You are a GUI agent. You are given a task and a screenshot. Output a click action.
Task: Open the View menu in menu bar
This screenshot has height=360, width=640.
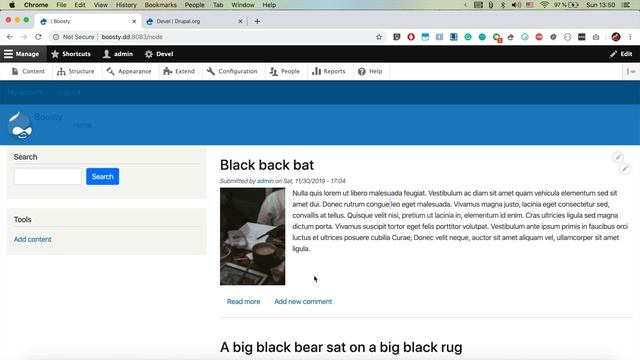tap(100, 5)
